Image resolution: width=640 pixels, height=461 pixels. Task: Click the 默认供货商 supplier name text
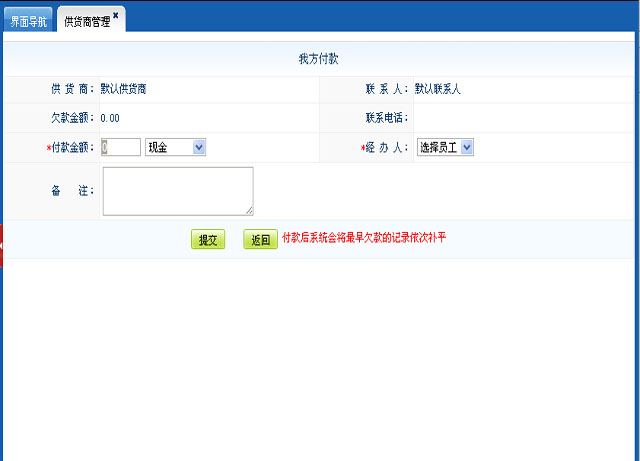pyautogui.click(x=130, y=89)
